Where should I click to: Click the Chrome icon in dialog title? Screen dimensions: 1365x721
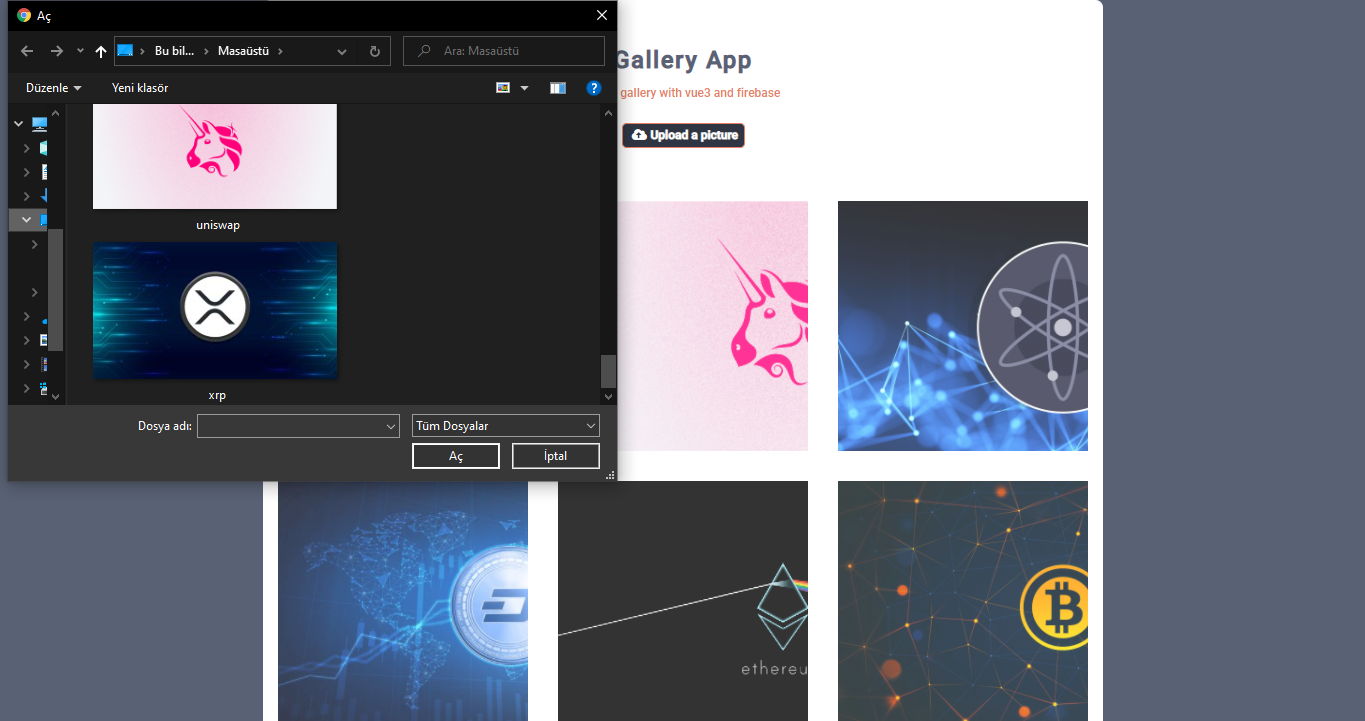(x=24, y=15)
